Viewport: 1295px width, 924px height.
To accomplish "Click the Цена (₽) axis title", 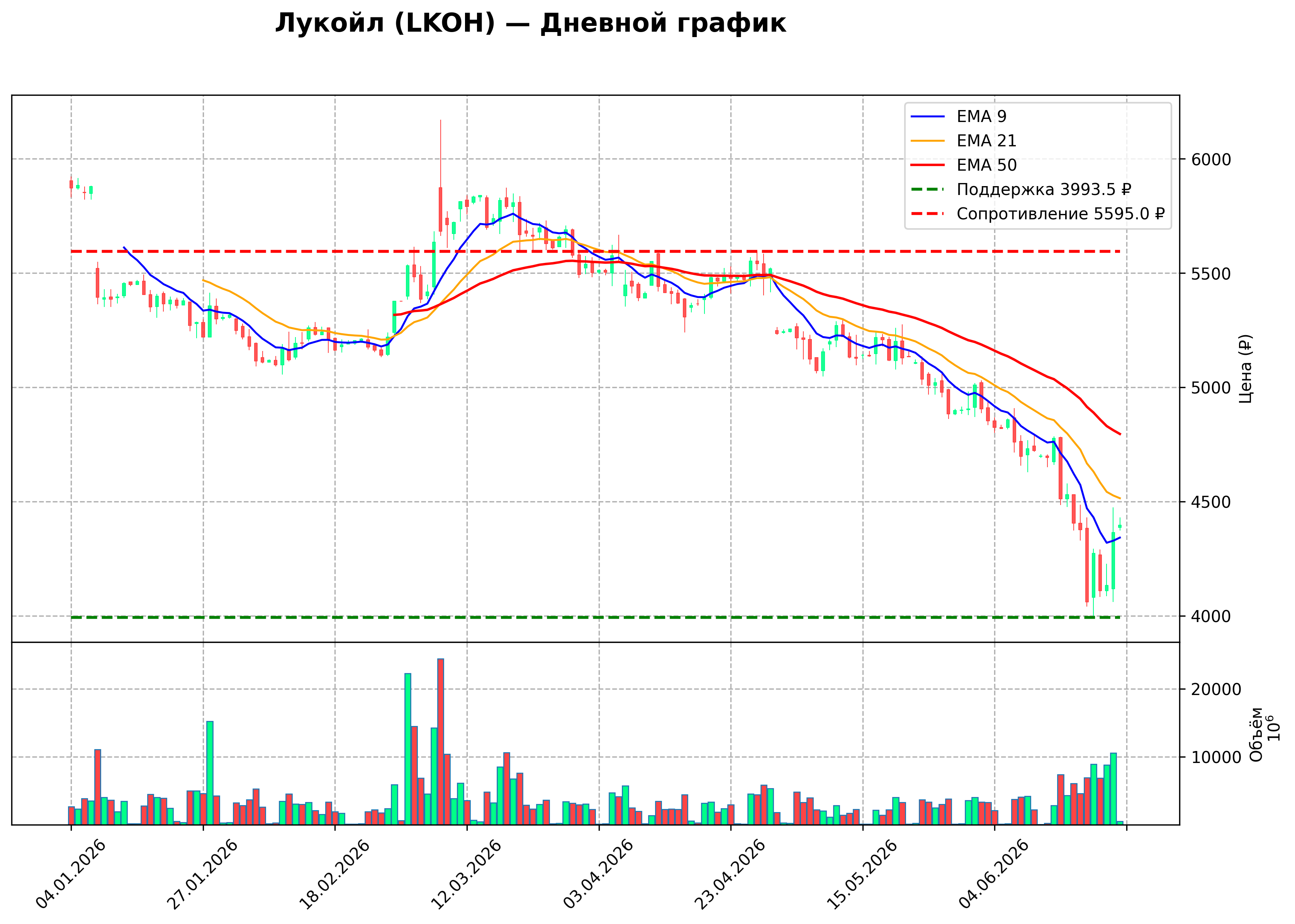I will click(1246, 369).
